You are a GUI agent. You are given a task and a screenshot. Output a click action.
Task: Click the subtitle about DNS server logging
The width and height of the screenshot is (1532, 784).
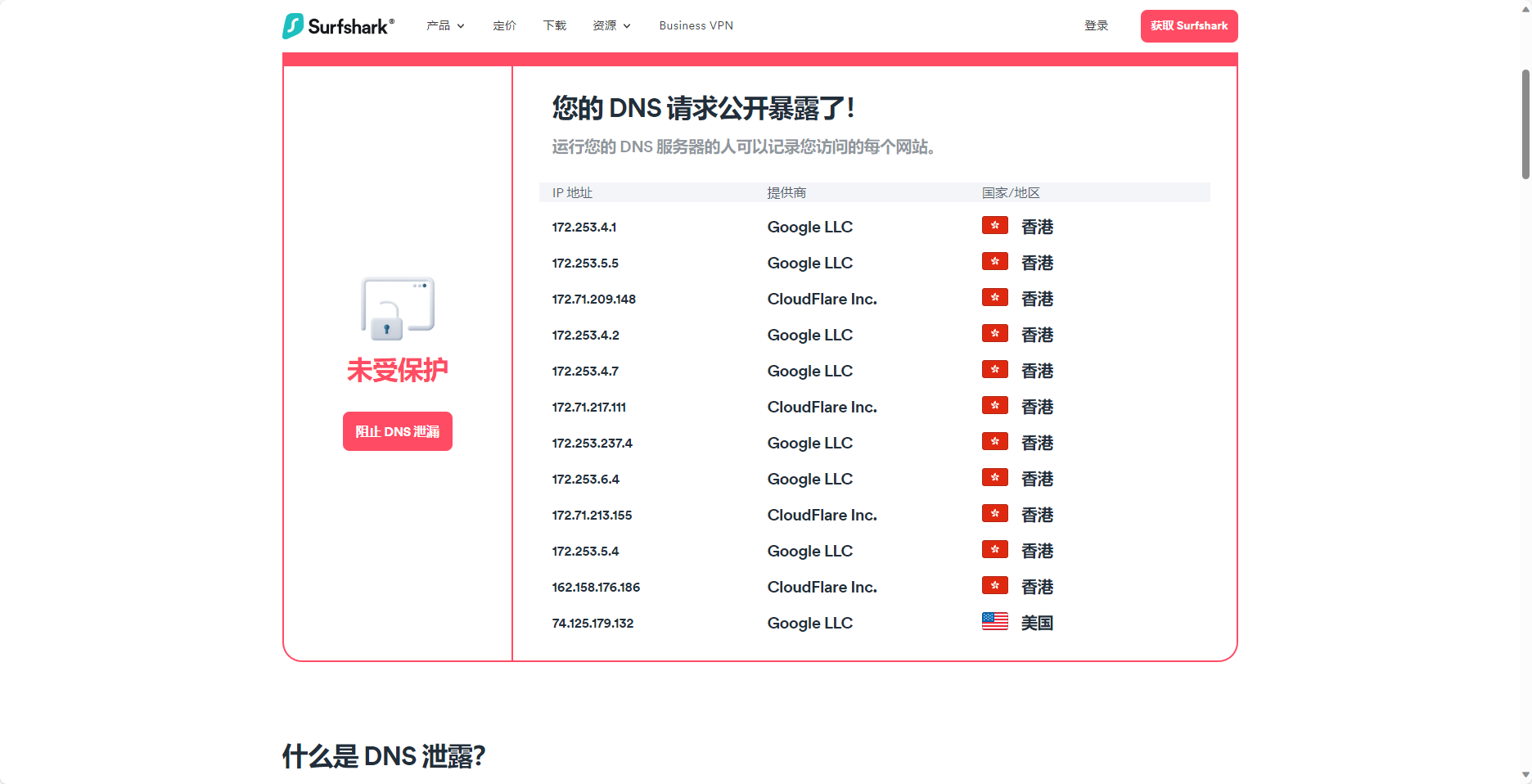(744, 147)
